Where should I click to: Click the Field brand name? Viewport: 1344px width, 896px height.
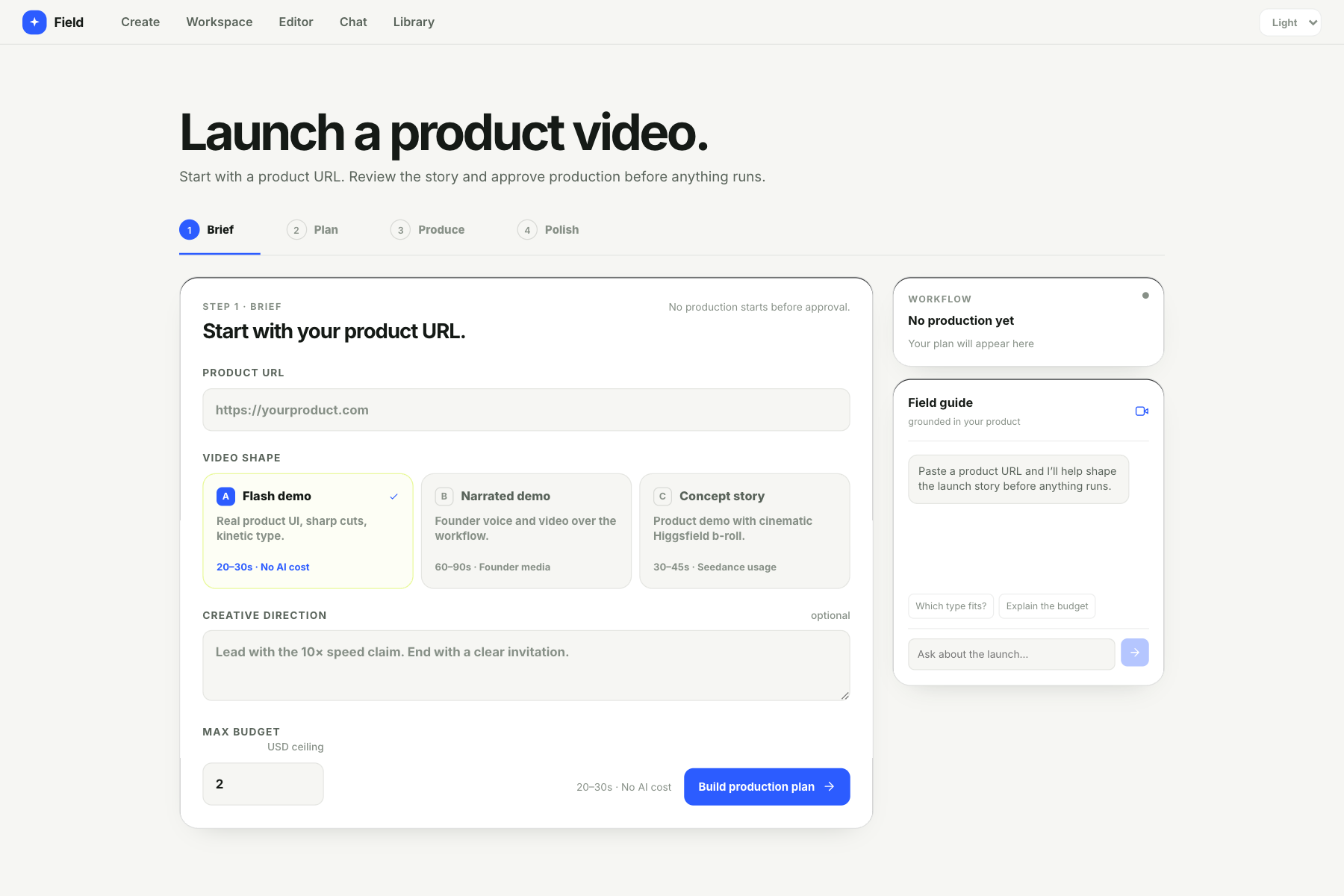[69, 22]
